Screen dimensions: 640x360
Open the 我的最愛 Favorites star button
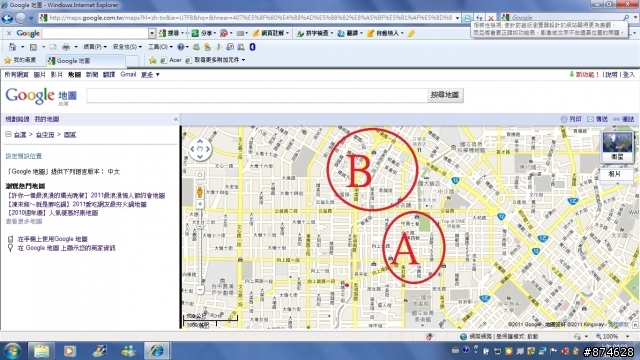20,60
